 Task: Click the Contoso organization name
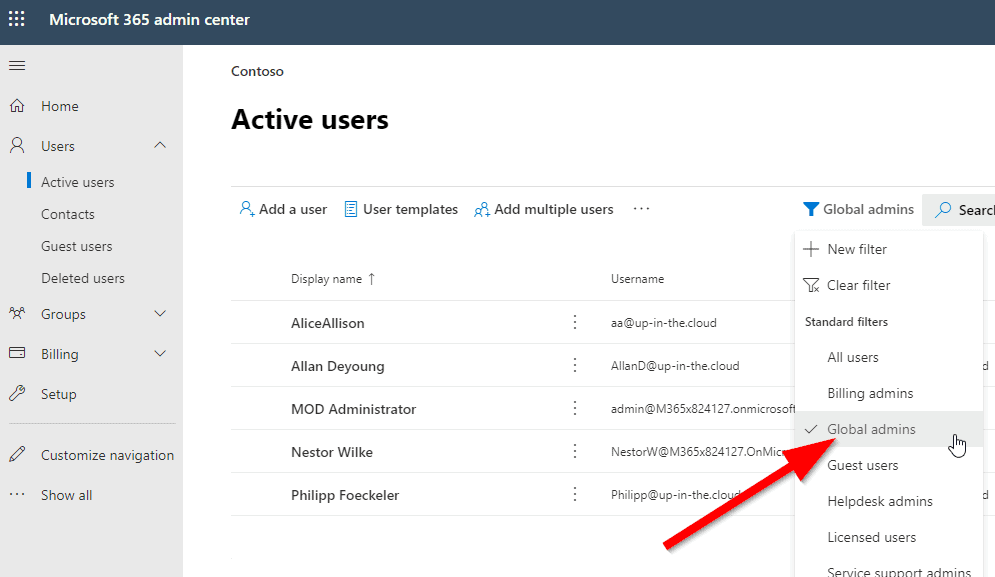[257, 71]
